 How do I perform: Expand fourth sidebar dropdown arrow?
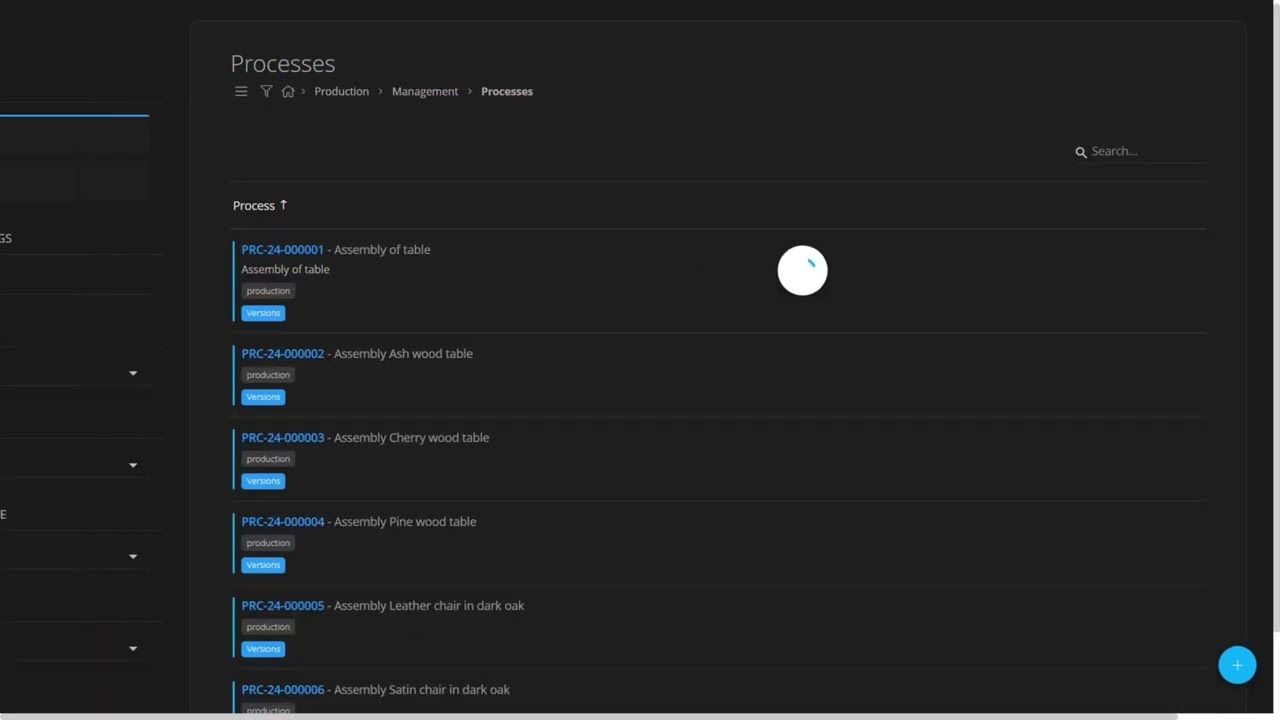pyautogui.click(x=133, y=649)
